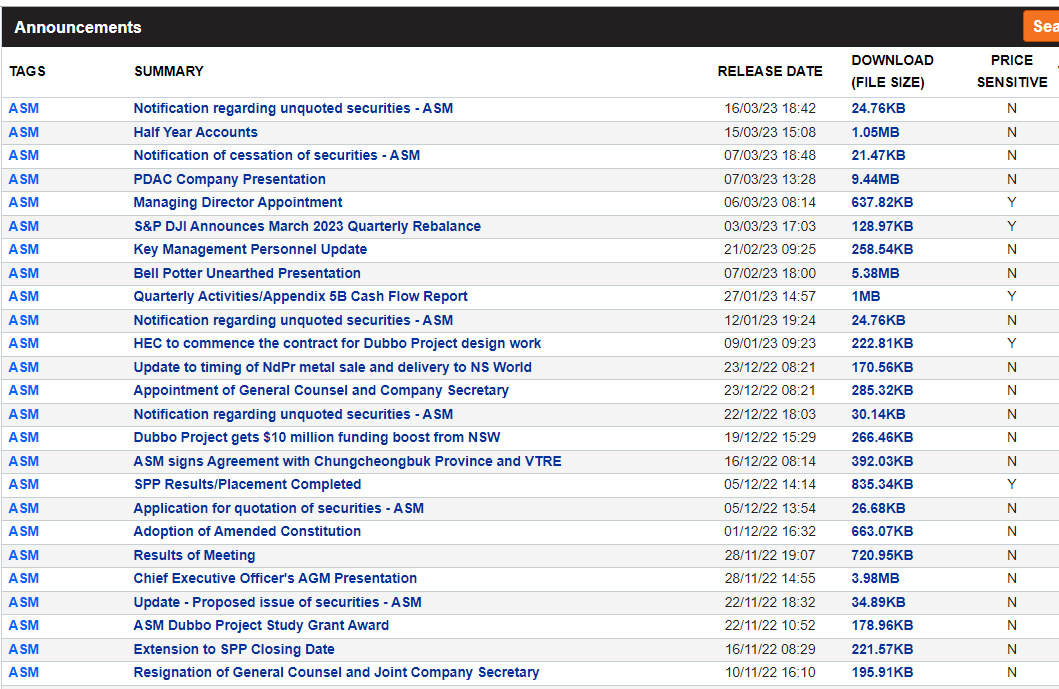Click ASM tag in Adoption of Amended Constitution row

tap(24, 532)
